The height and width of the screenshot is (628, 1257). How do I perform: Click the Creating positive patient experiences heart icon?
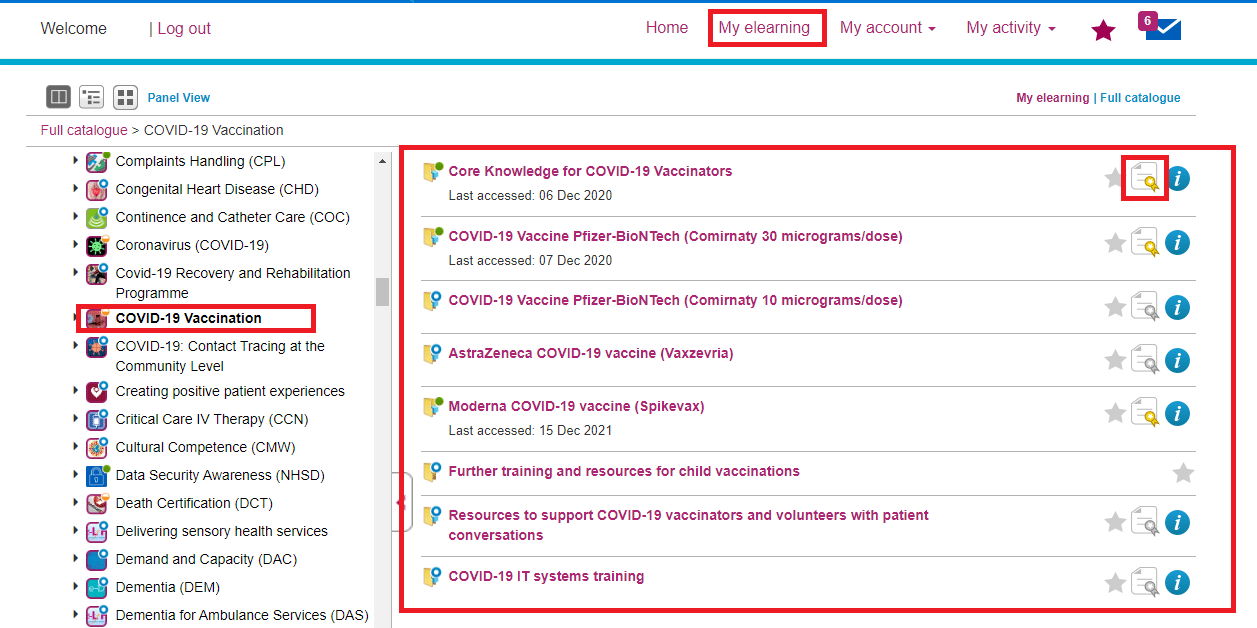click(97, 391)
